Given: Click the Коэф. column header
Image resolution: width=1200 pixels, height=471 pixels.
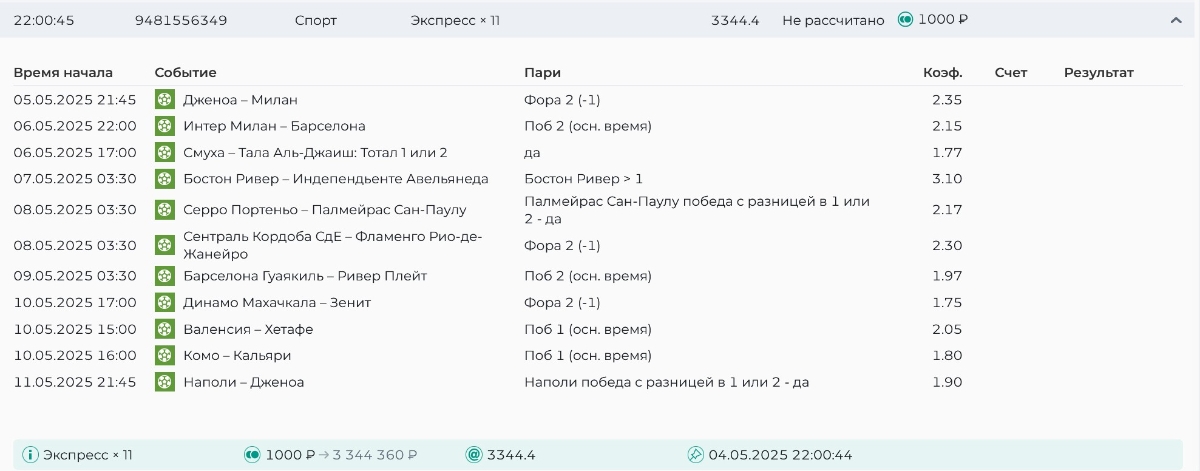Looking at the screenshot, I should coord(942,73).
